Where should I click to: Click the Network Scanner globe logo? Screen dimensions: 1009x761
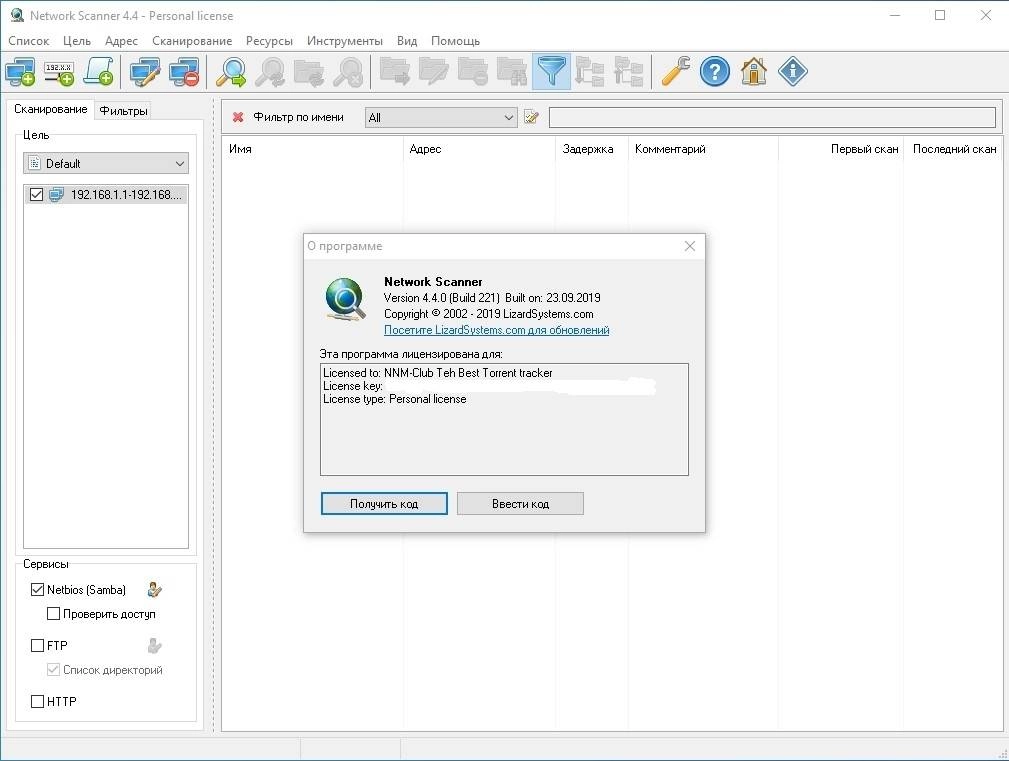coord(345,299)
